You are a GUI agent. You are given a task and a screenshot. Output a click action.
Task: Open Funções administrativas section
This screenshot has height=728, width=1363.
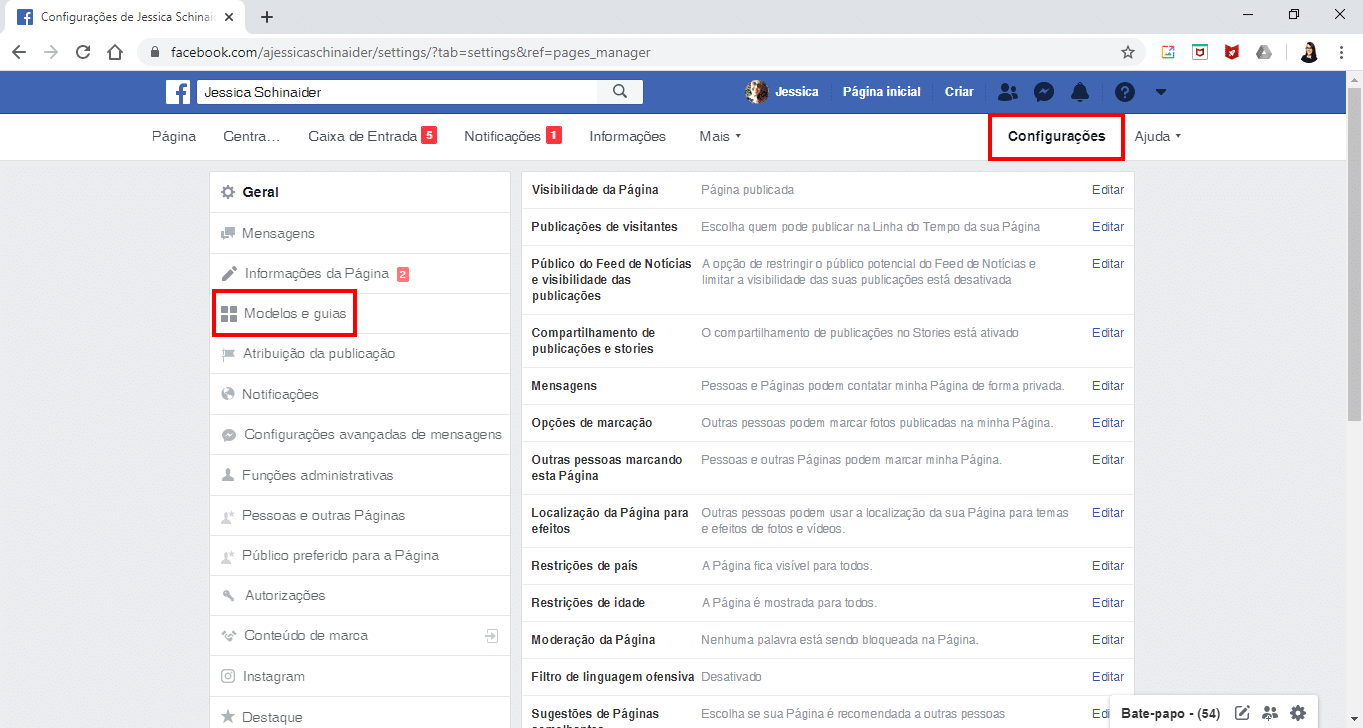360,475
